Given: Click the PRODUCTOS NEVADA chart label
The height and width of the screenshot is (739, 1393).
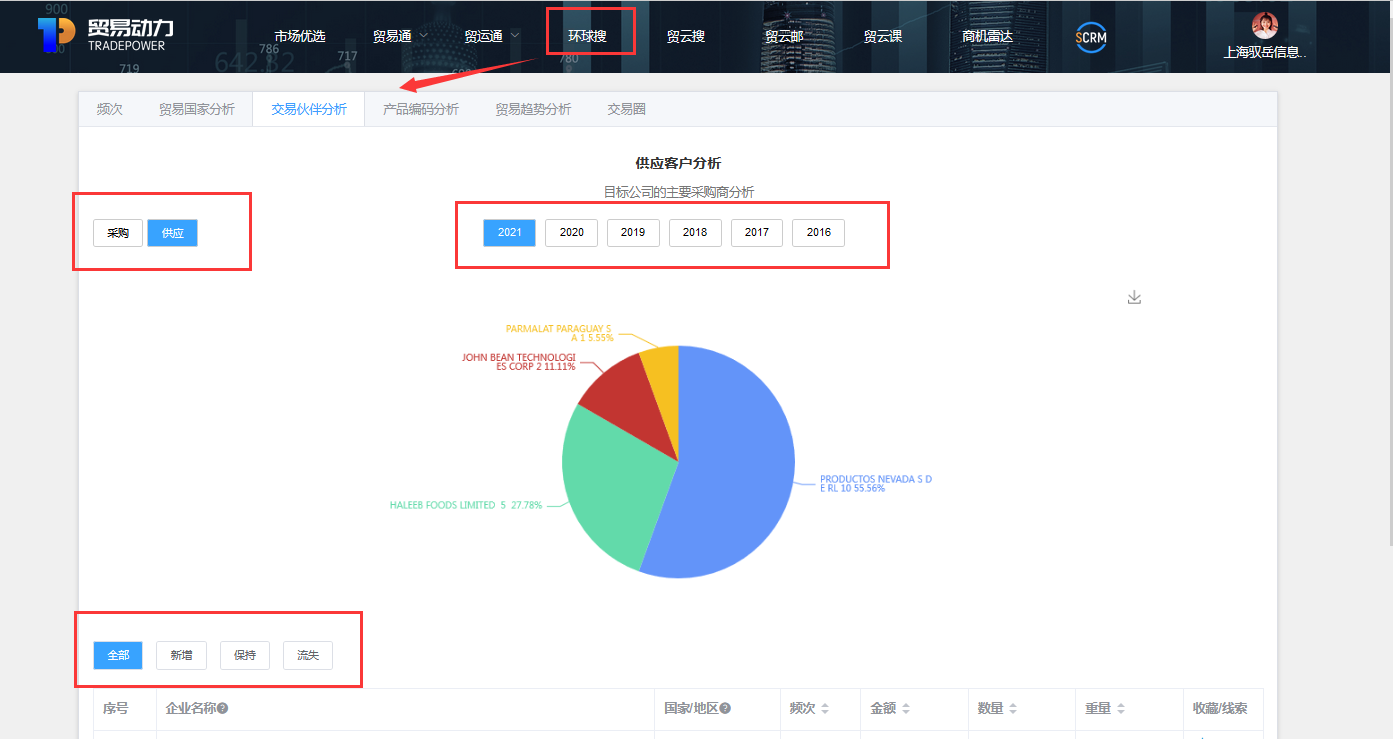Looking at the screenshot, I should point(876,484).
